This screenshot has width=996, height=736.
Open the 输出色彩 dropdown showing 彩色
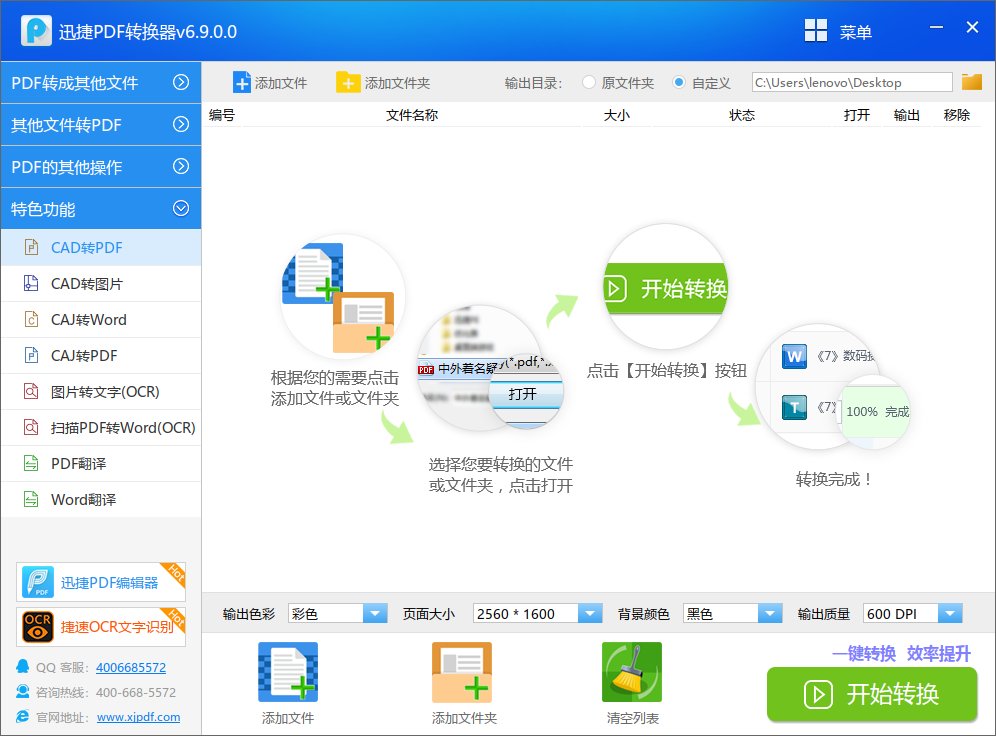[337, 613]
